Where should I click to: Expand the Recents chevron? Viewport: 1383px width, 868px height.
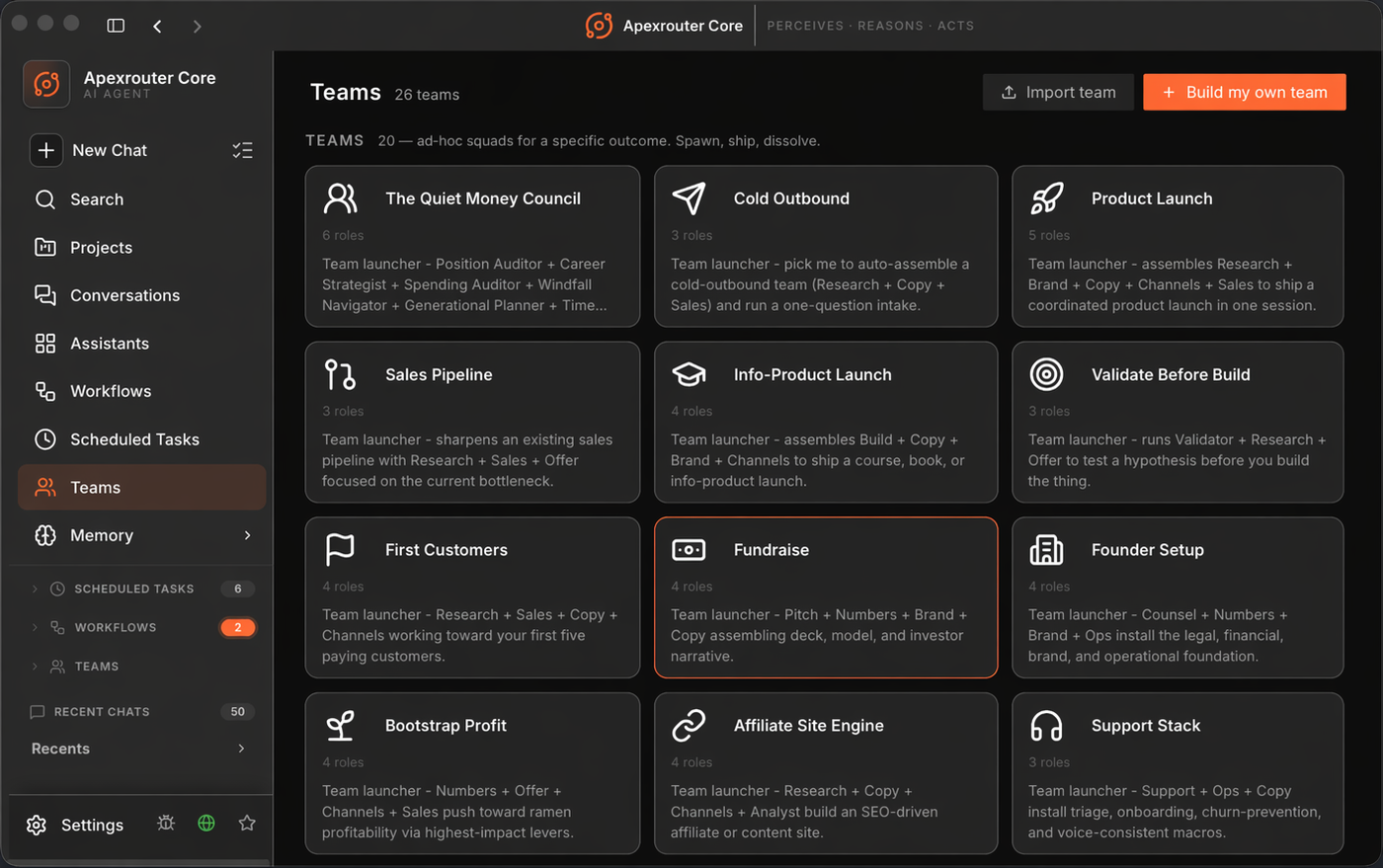241,749
